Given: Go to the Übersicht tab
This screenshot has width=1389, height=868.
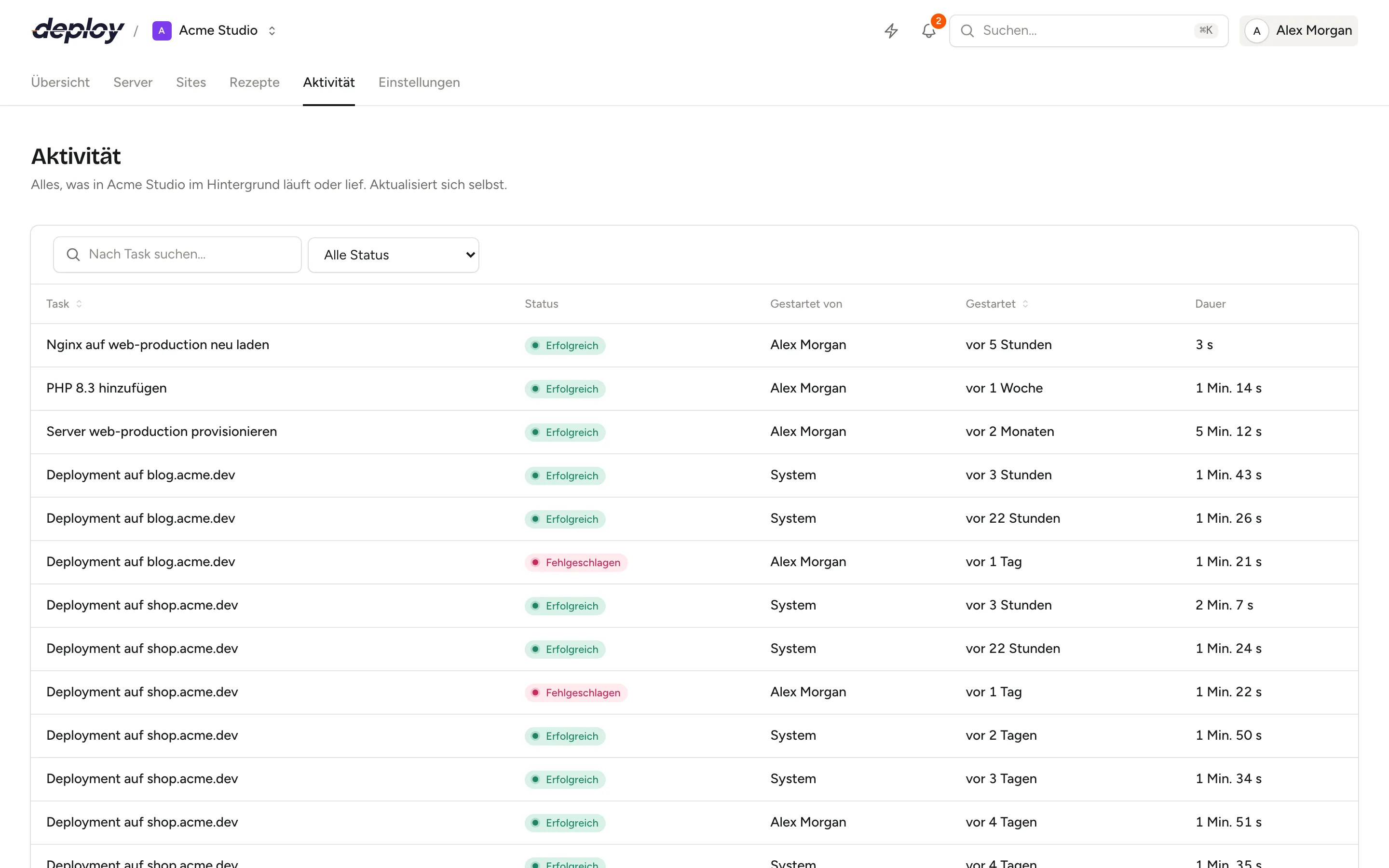Looking at the screenshot, I should [x=60, y=82].
